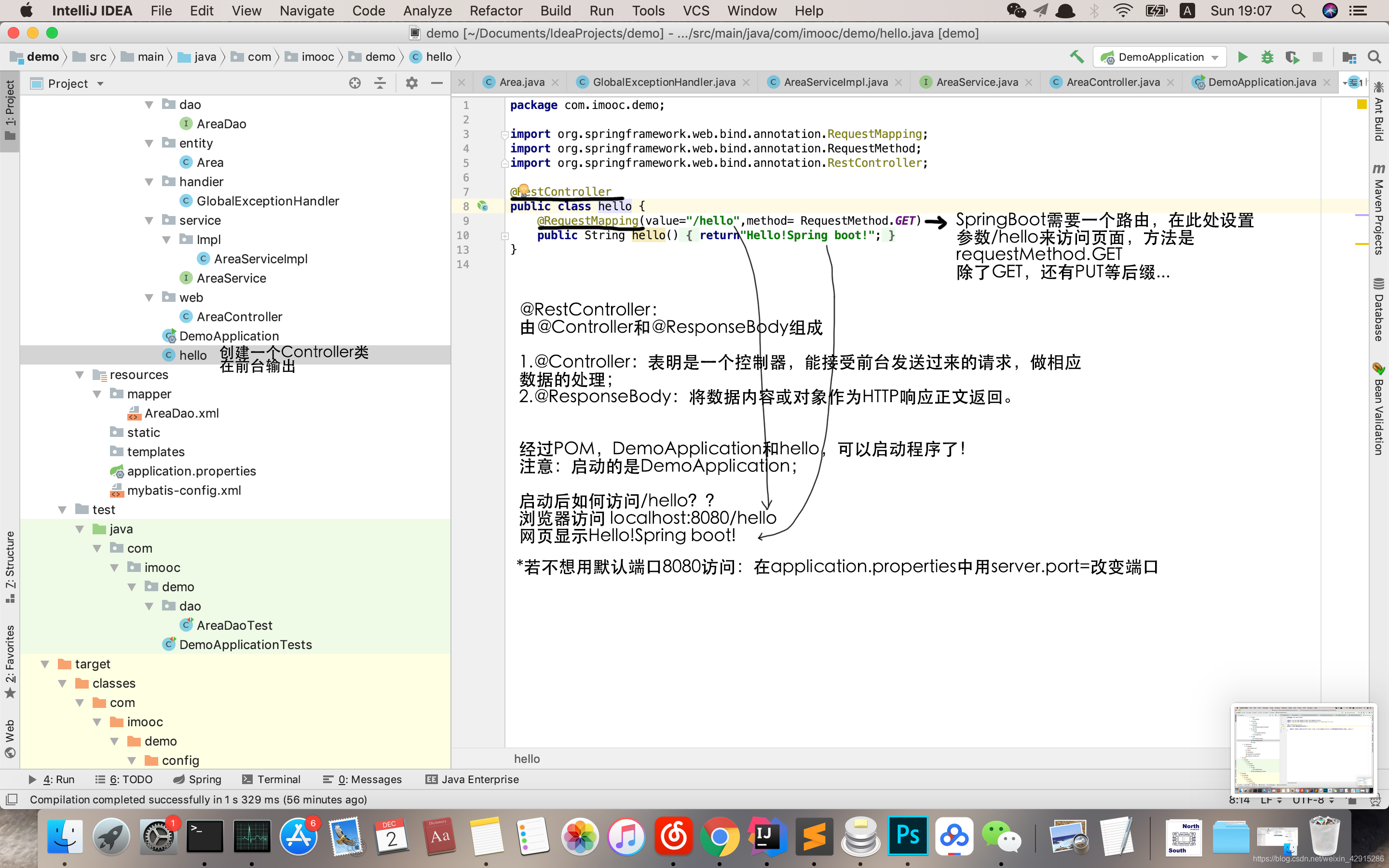Open the Database side panel
This screenshot has height=868, width=1389.
pyautogui.click(x=1379, y=310)
